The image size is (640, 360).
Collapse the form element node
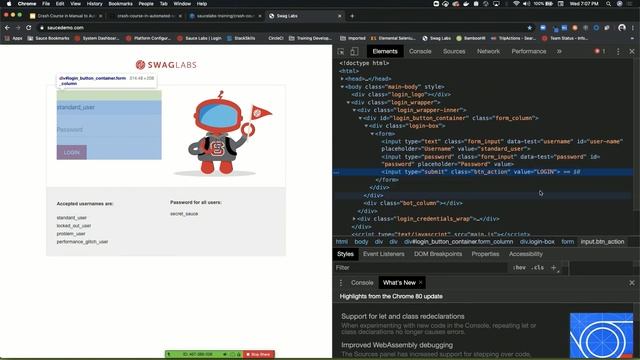coord(372,134)
